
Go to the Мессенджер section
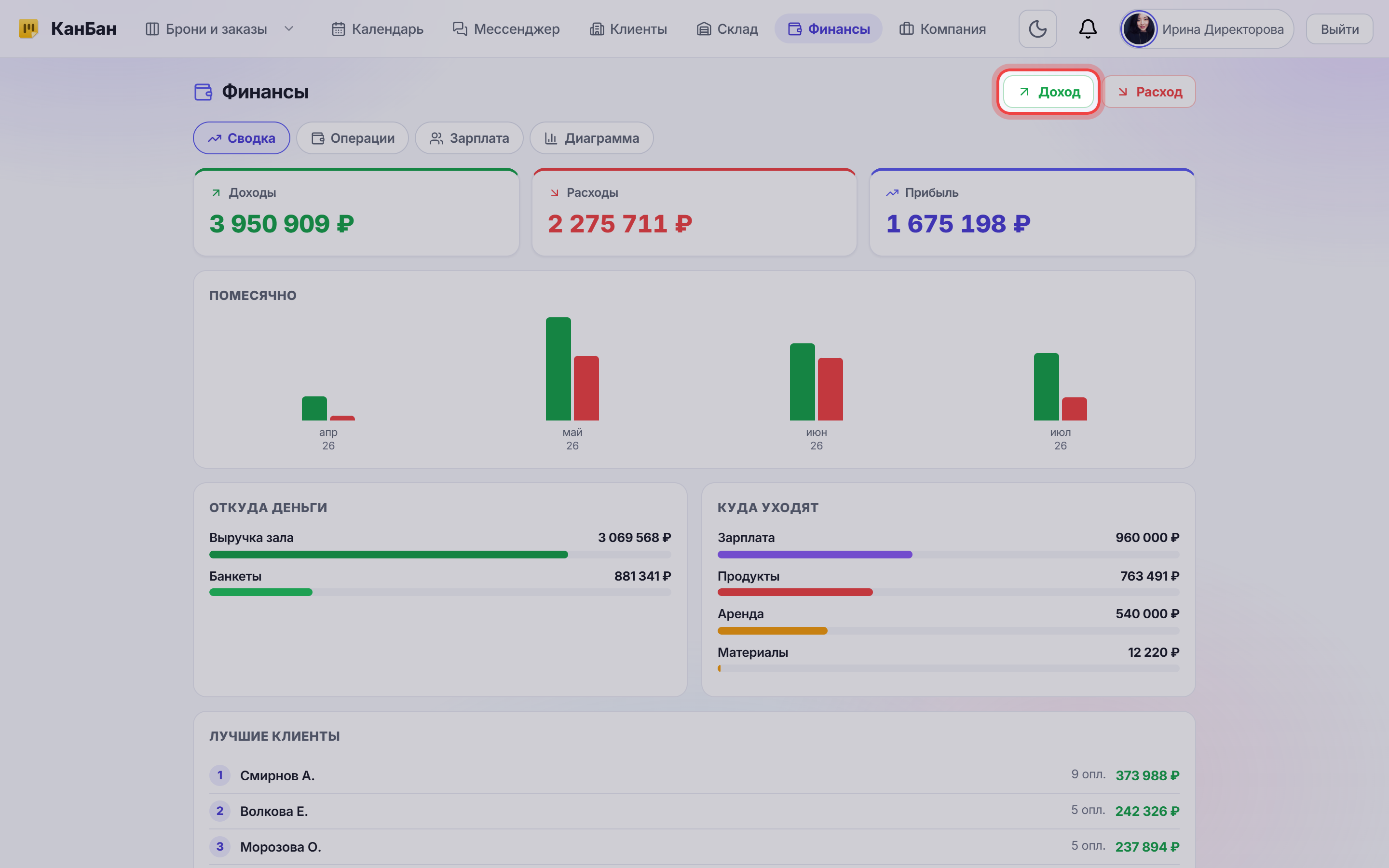point(505,29)
